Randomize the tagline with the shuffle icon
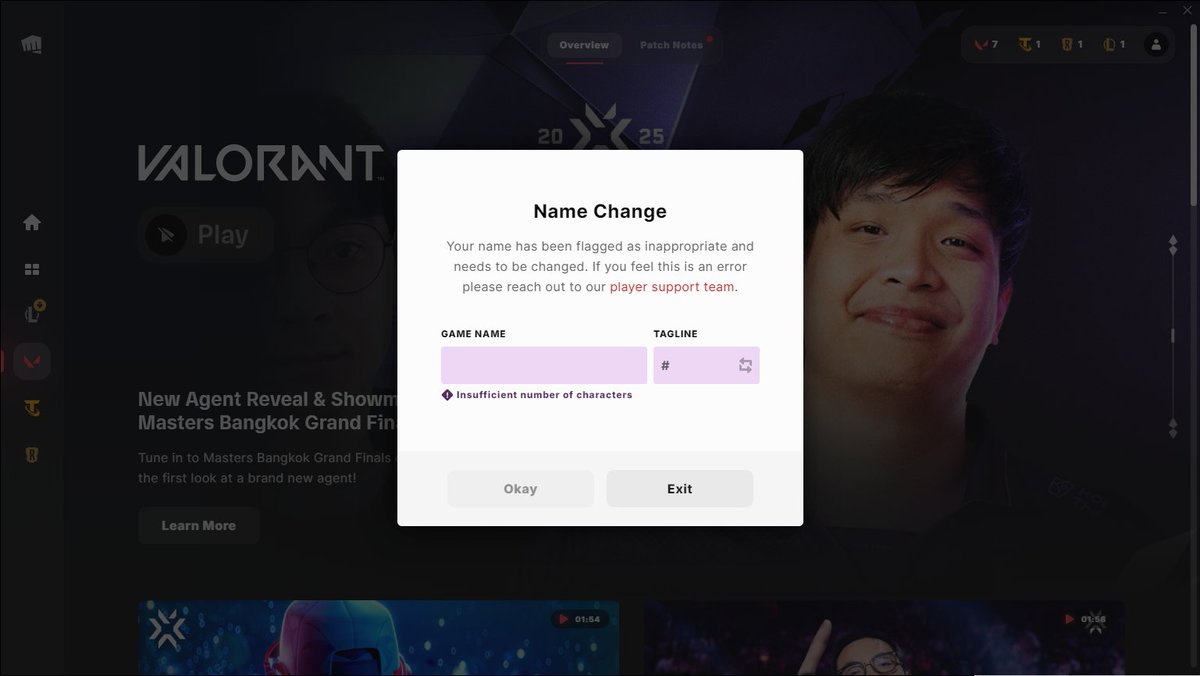The image size is (1200, 676). point(745,365)
